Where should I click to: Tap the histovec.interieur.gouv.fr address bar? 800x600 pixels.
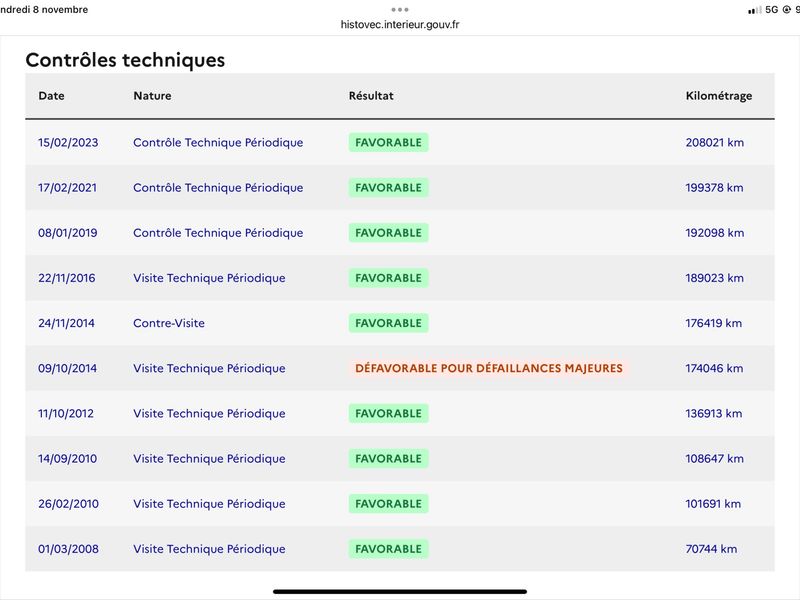pos(399,24)
